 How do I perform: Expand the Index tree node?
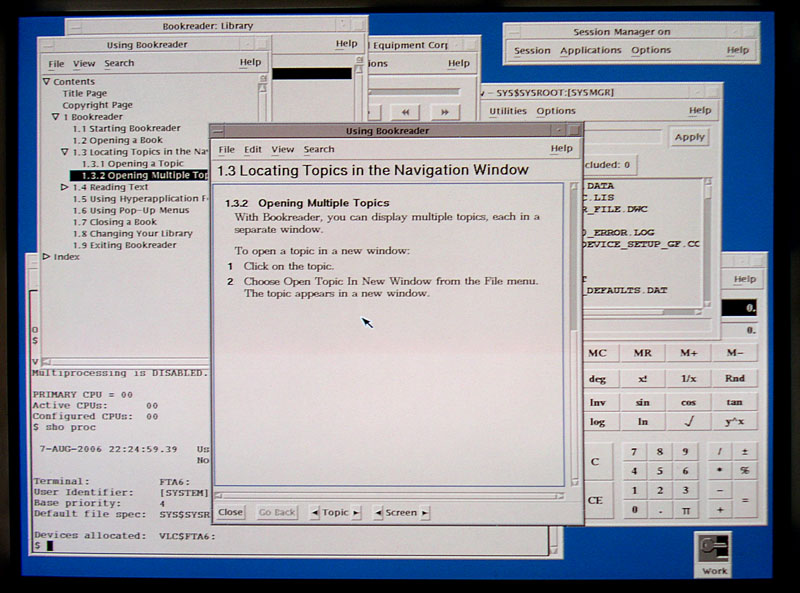[46, 257]
